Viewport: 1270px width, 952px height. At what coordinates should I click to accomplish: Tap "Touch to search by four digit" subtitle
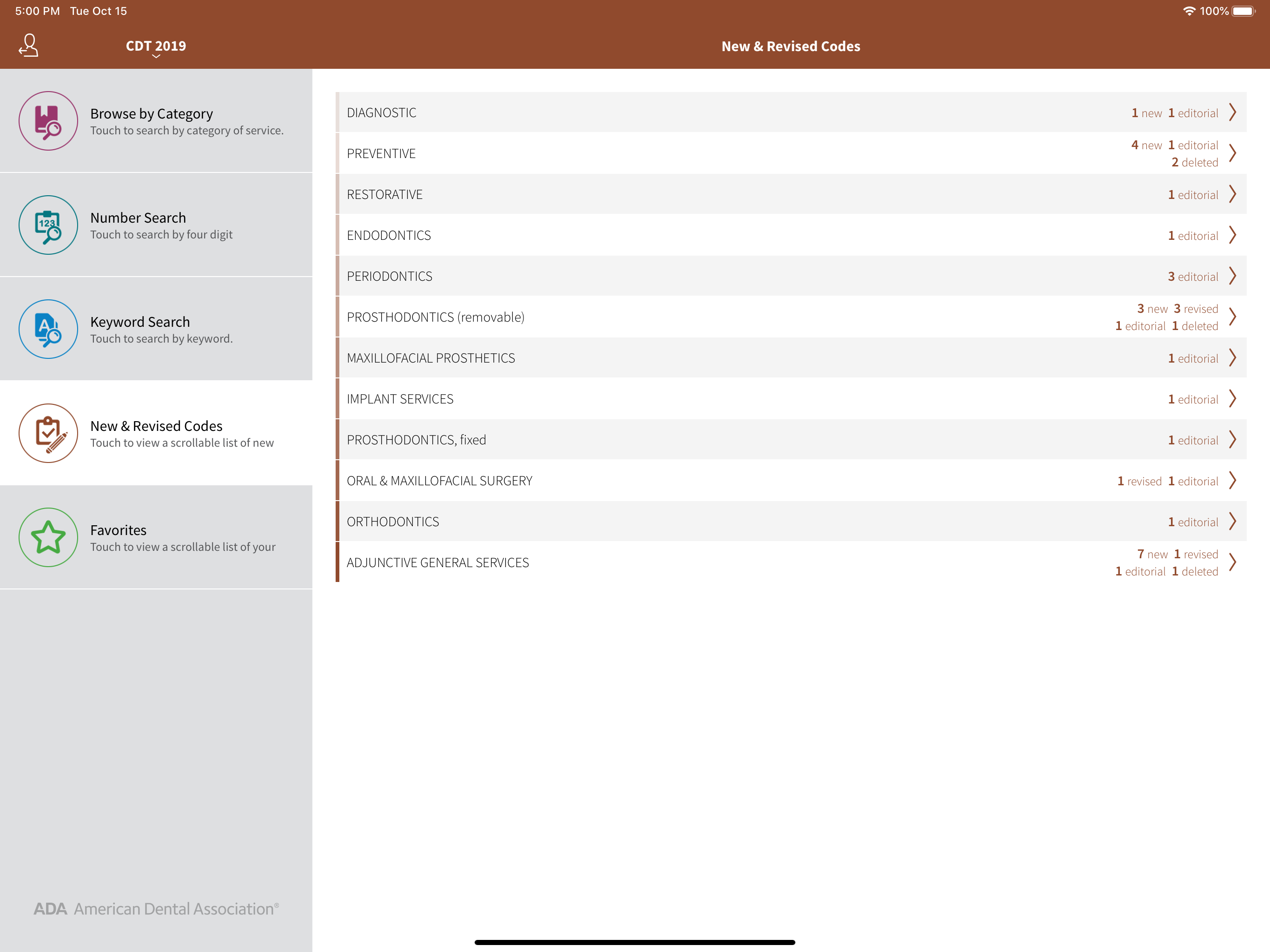click(x=161, y=235)
